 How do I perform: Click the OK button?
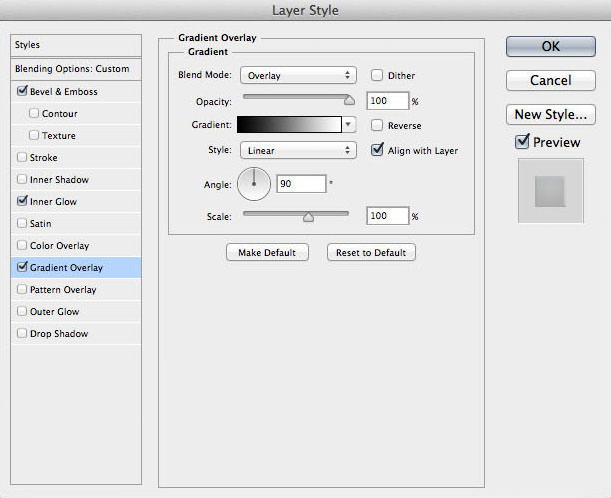[x=551, y=47]
